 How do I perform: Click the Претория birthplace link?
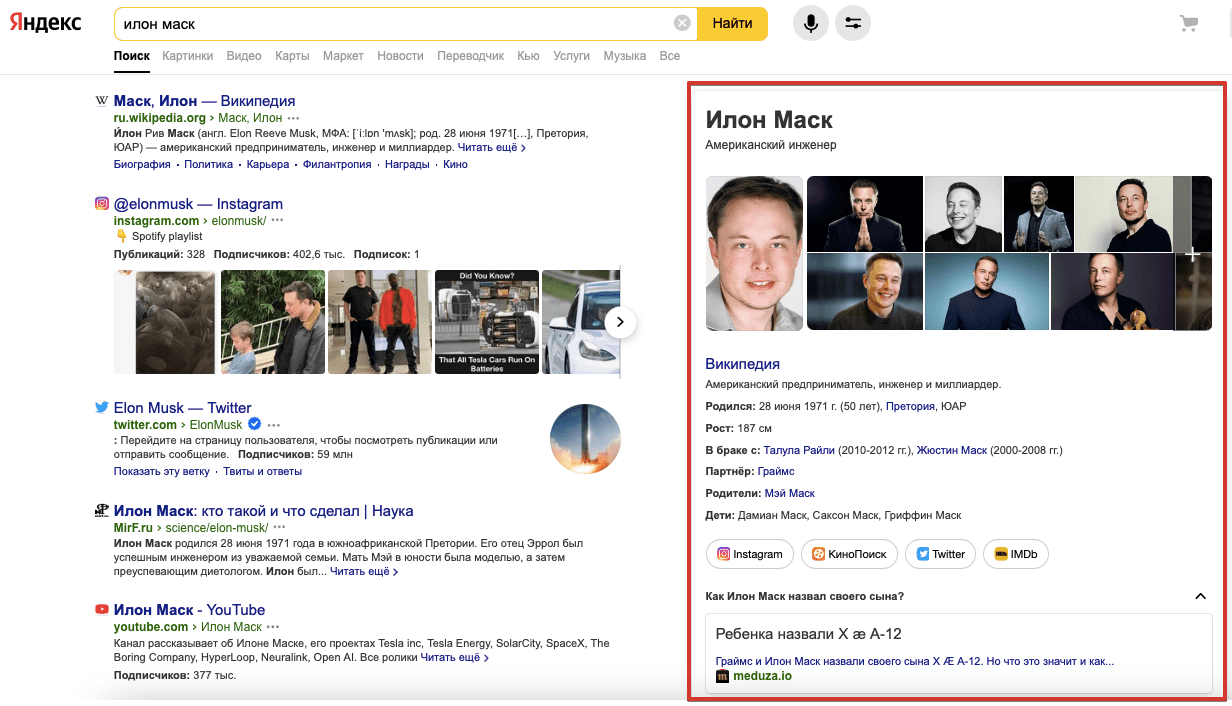[910, 407]
